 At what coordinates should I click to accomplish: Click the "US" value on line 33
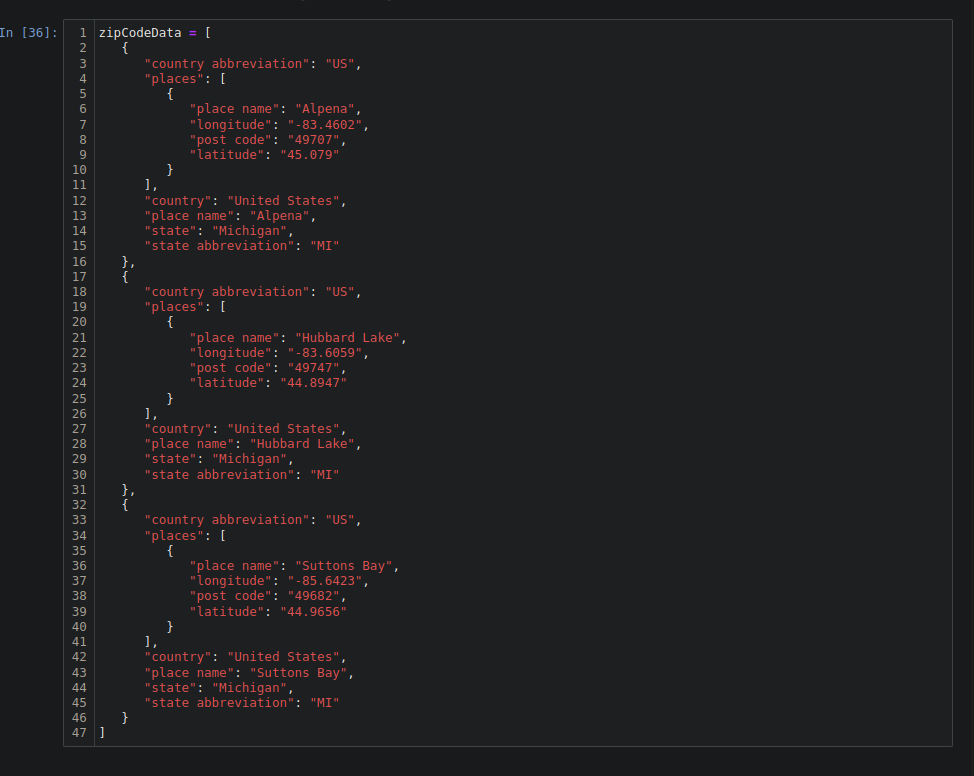340,519
